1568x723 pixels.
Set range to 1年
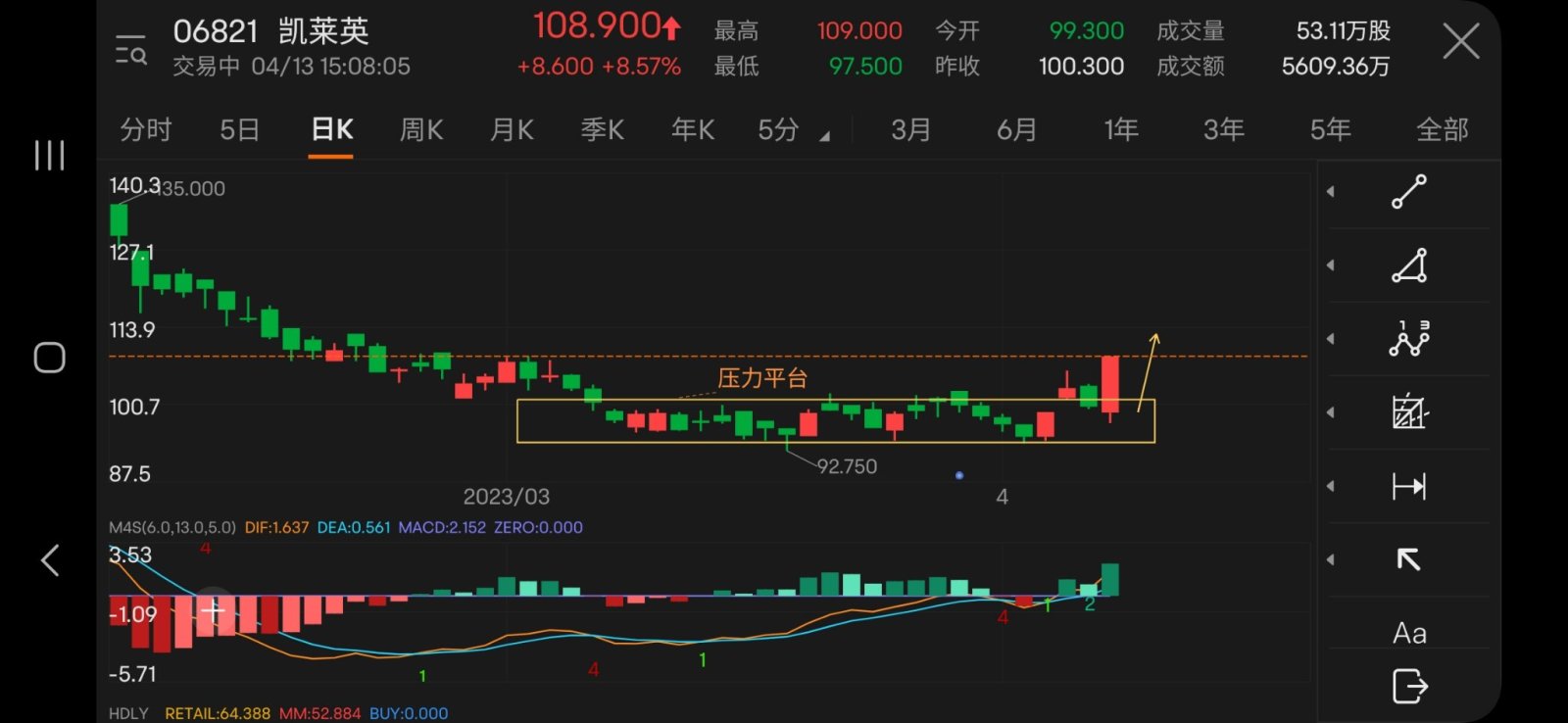(1120, 129)
